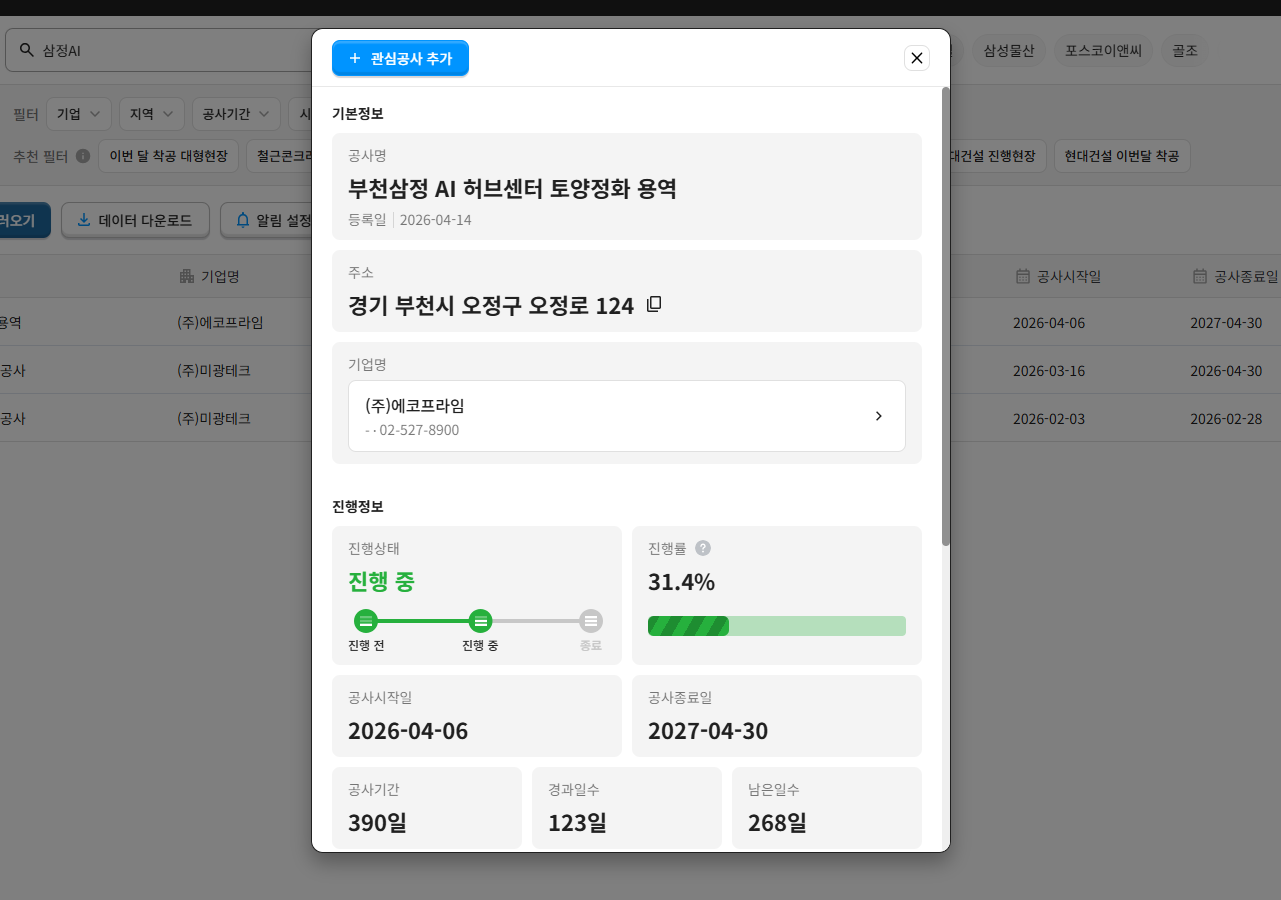Select the 삼성물산 keyword chip

(1008, 50)
